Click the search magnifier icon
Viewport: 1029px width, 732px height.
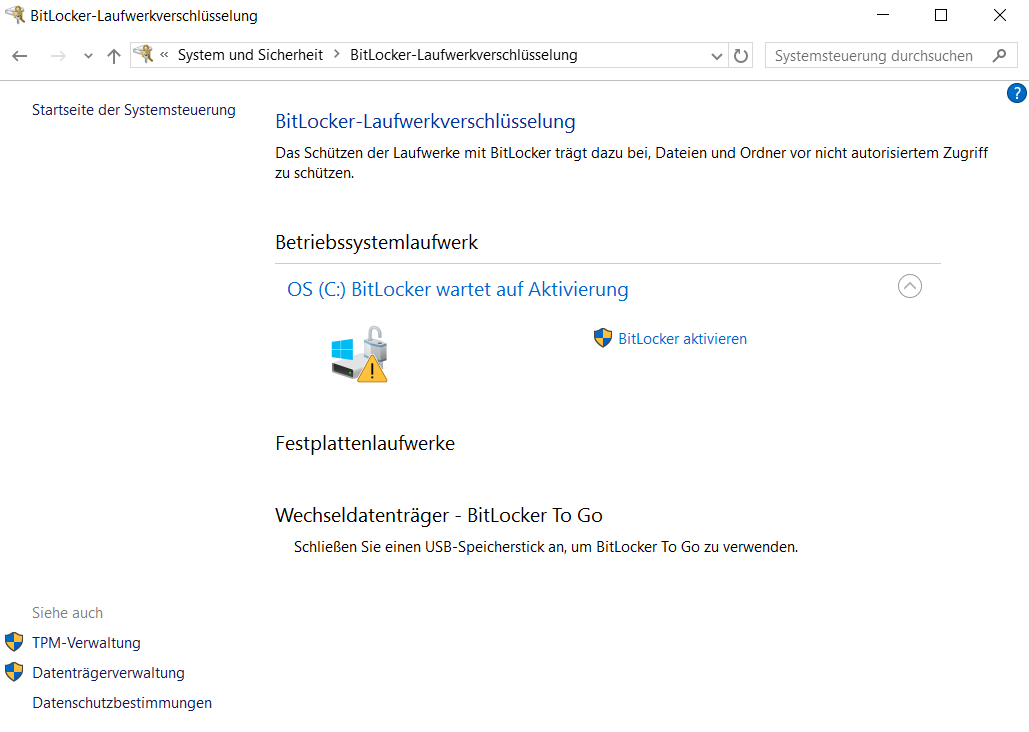[x=999, y=56]
